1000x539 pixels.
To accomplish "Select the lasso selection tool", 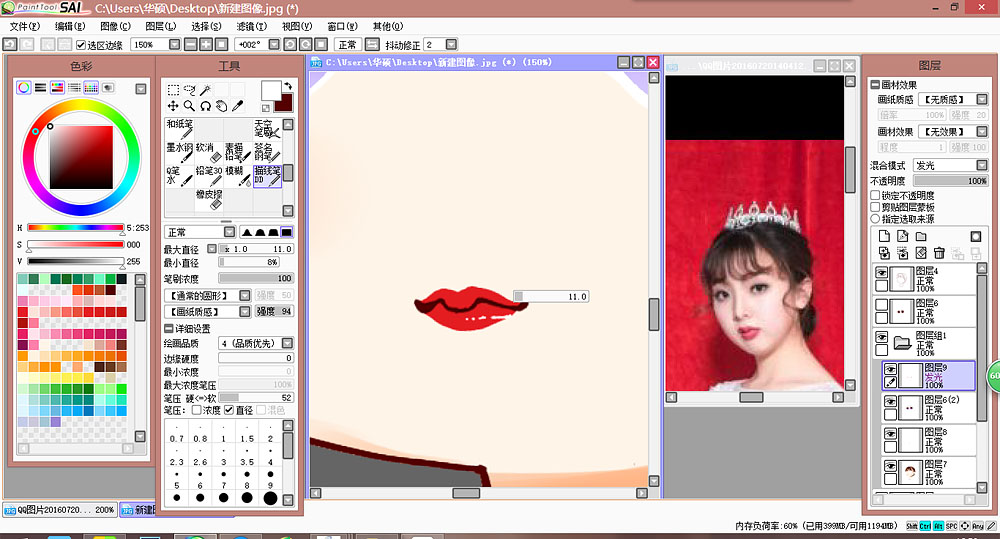I will (x=190, y=90).
